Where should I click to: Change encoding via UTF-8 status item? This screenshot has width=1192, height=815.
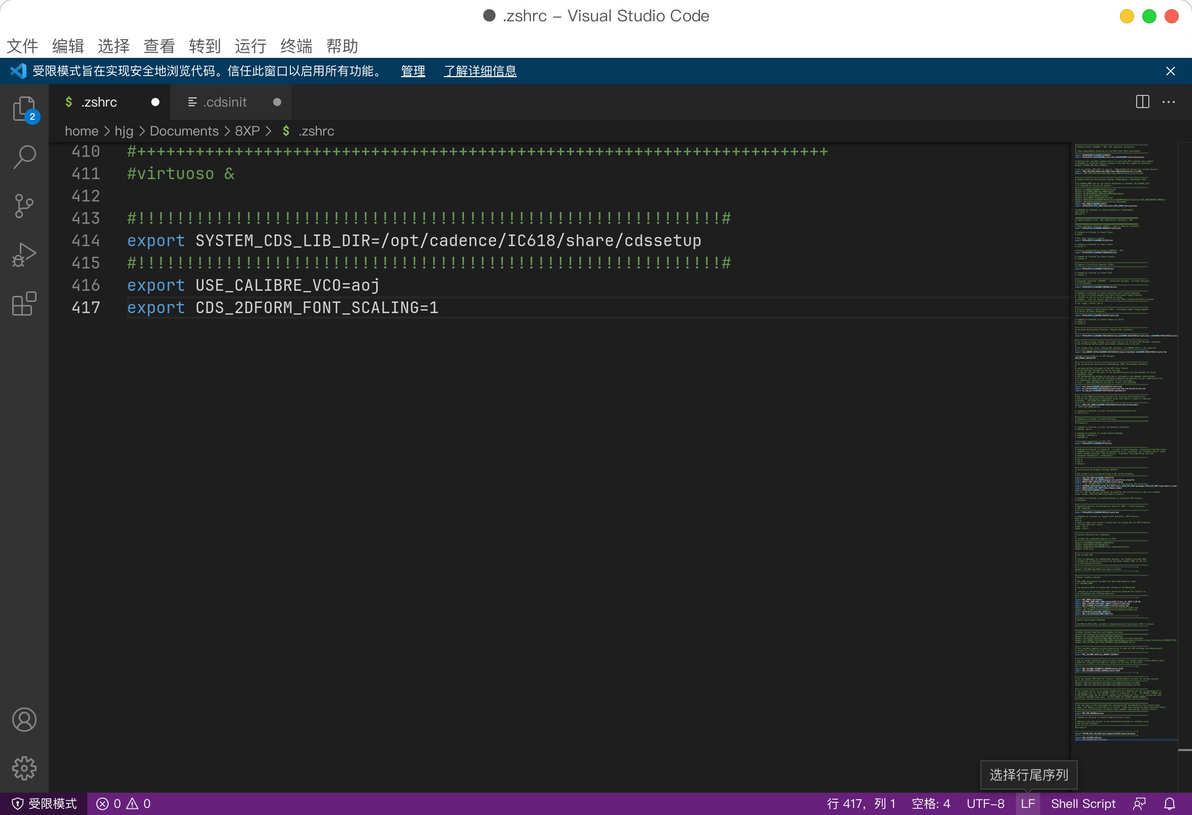pos(985,804)
